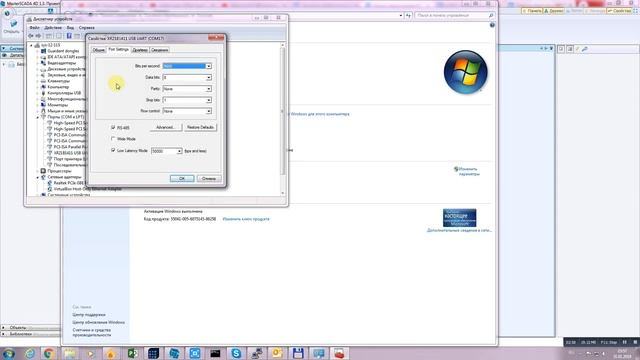
Task: Open the Data bits dropdown
Action: 209,78
